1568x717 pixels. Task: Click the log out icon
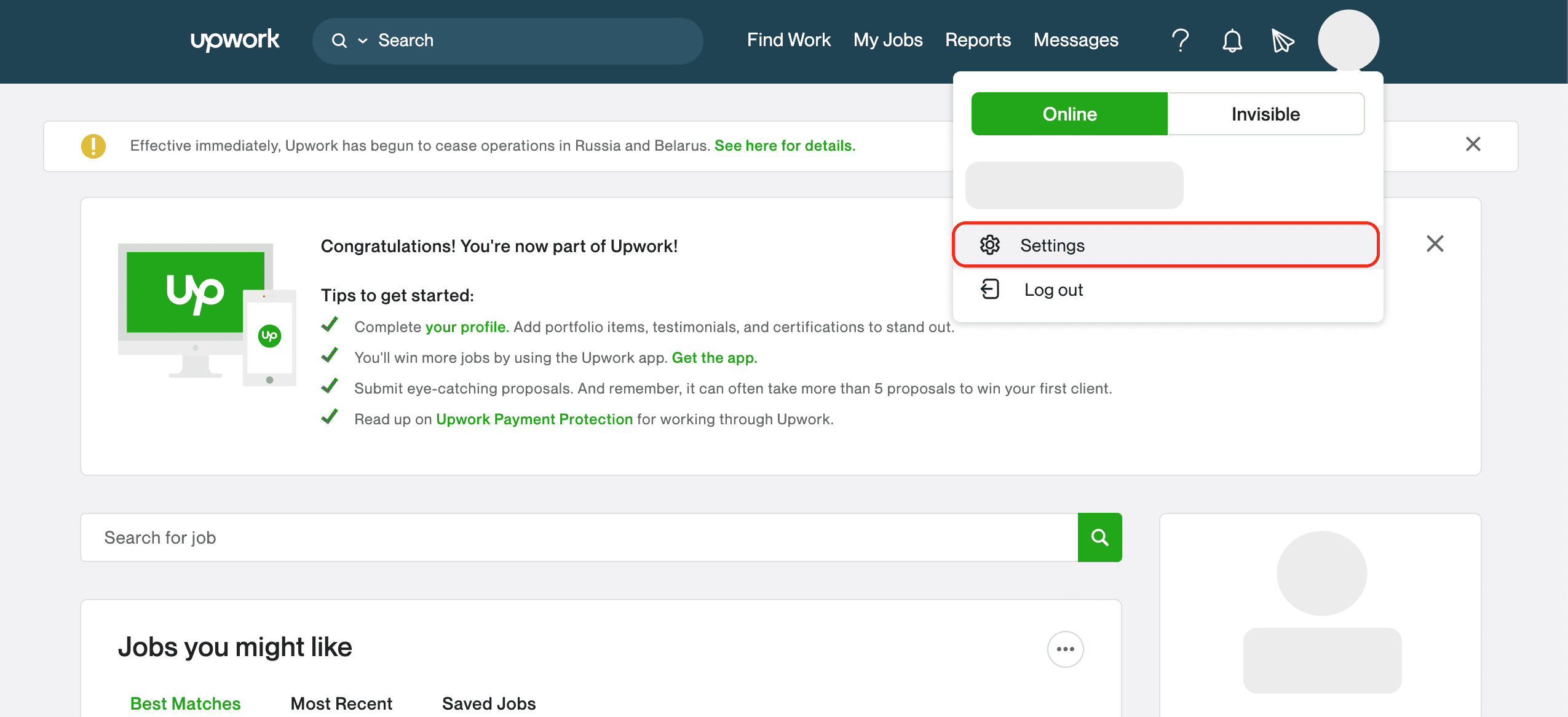(x=990, y=289)
